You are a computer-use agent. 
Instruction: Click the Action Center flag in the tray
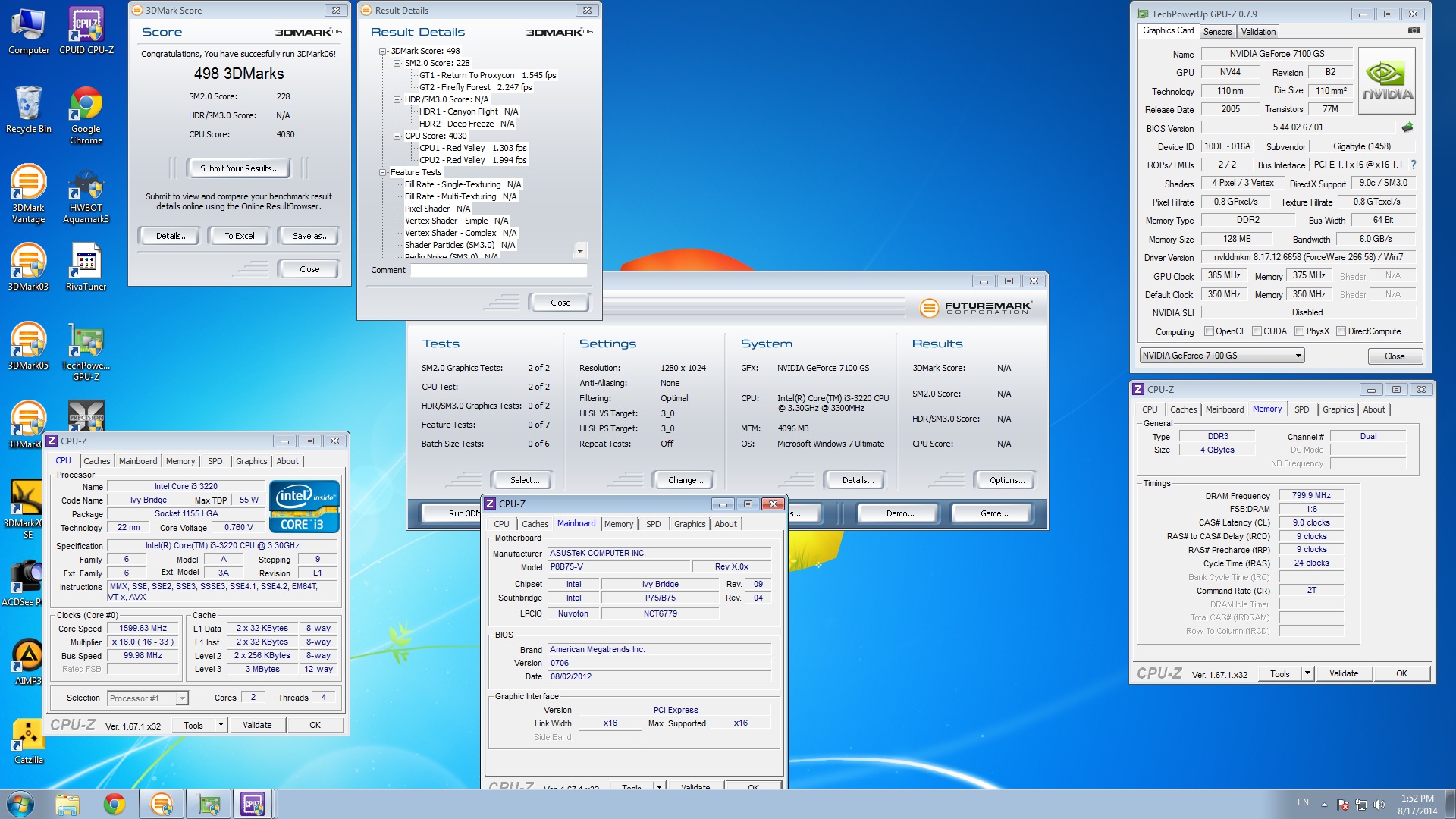pos(1343,804)
